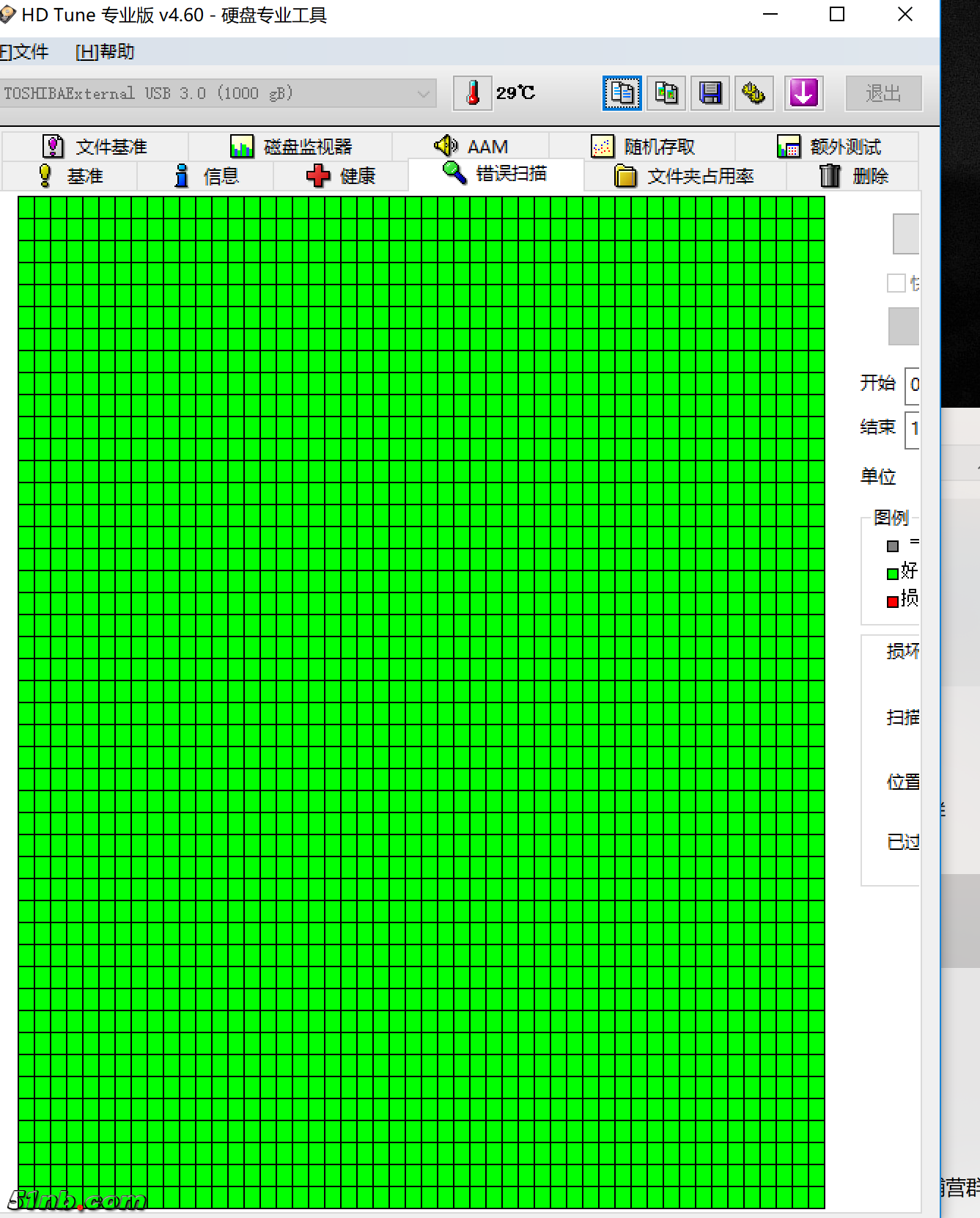
Task: Select the 随机存取 random access tab
Action: [643, 147]
